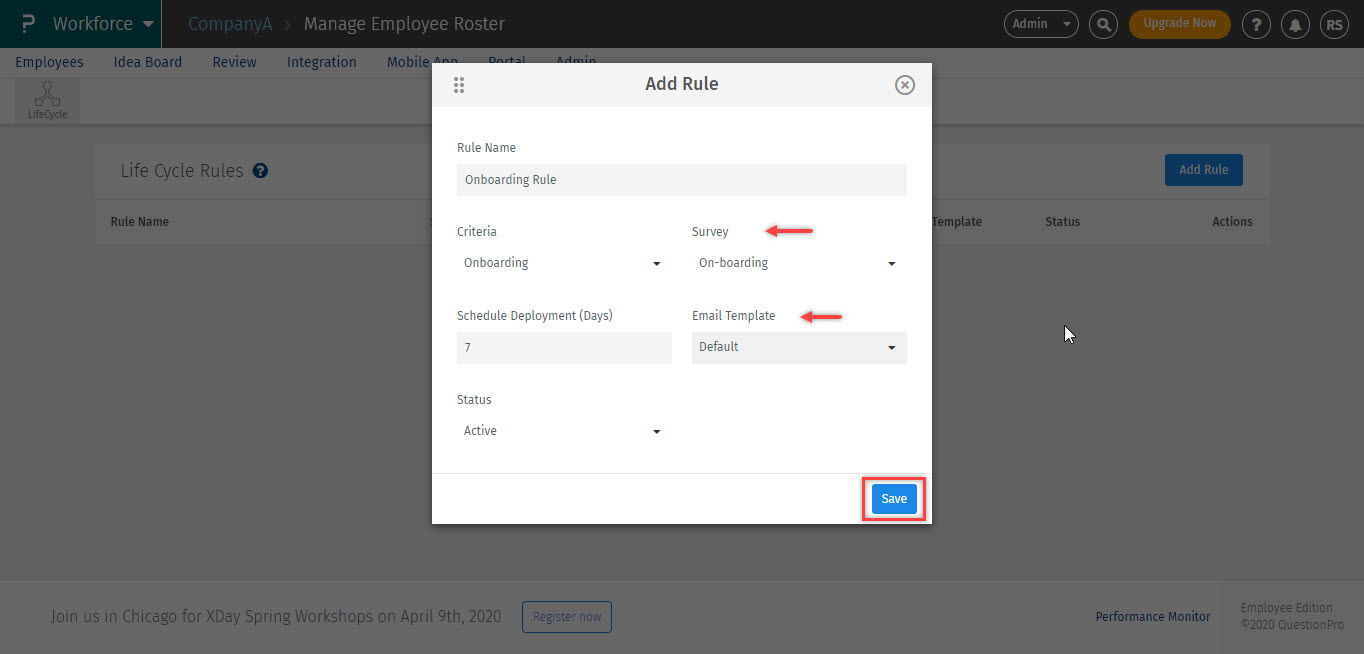Click the RS user avatar icon
This screenshot has height=654, width=1364.
[x=1334, y=24]
